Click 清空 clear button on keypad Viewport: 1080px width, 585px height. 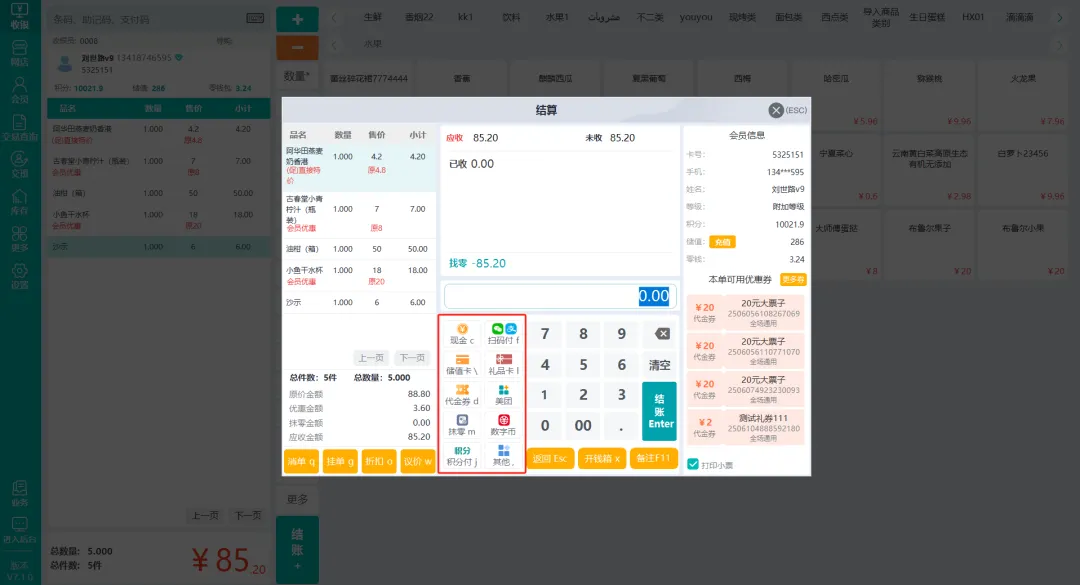(x=660, y=365)
